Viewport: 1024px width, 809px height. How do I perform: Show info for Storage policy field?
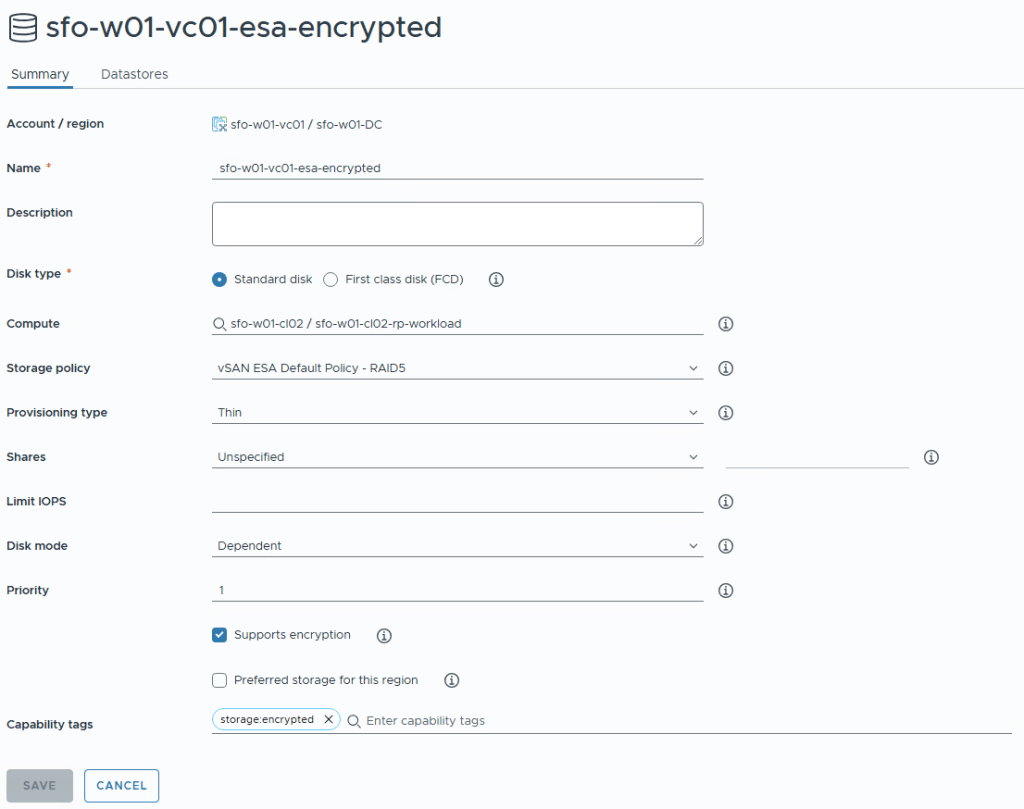tap(726, 368)
